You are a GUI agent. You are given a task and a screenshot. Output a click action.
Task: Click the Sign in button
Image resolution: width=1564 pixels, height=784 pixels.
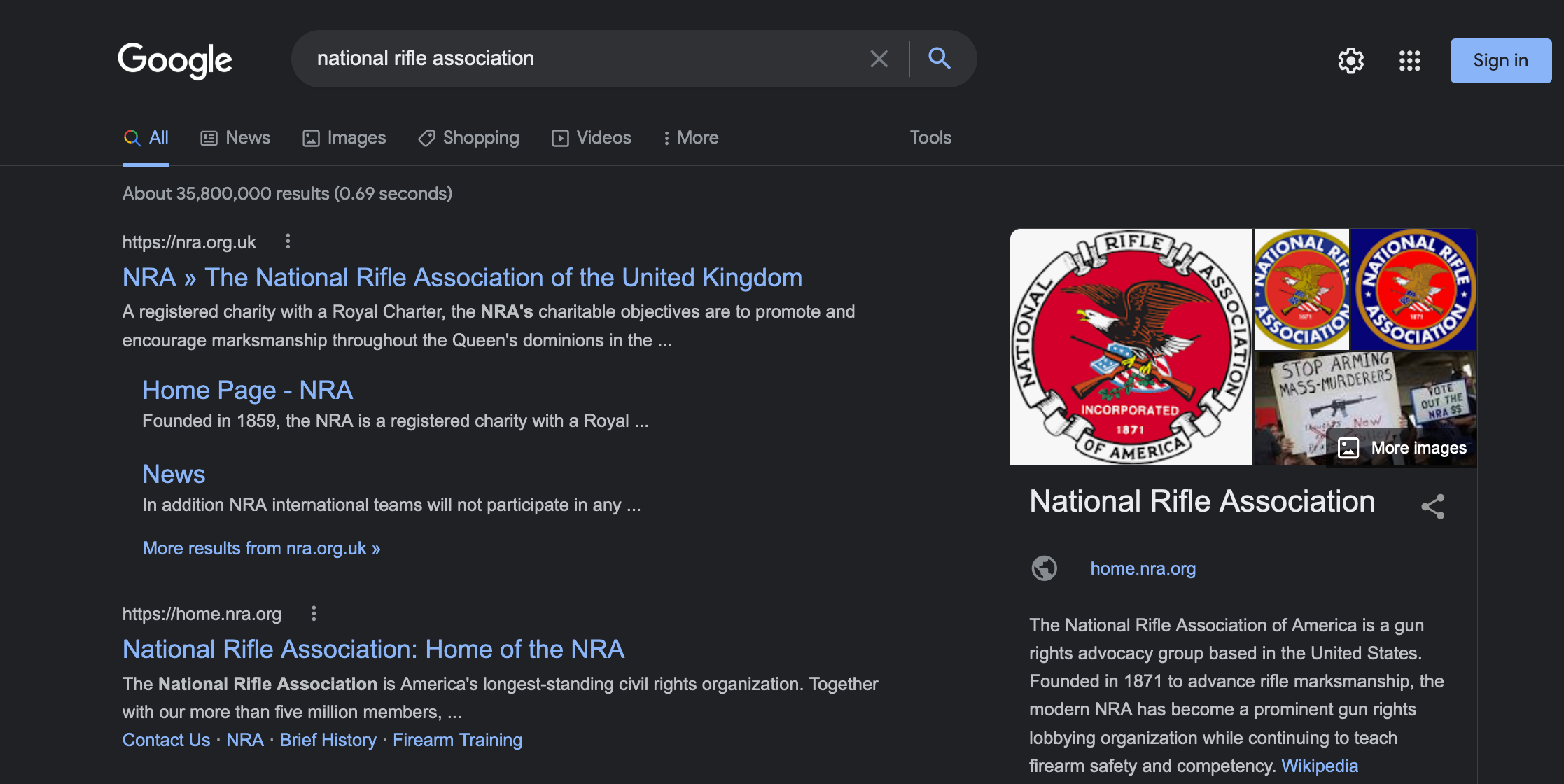pyautogui.click(x=1500, y=61)
